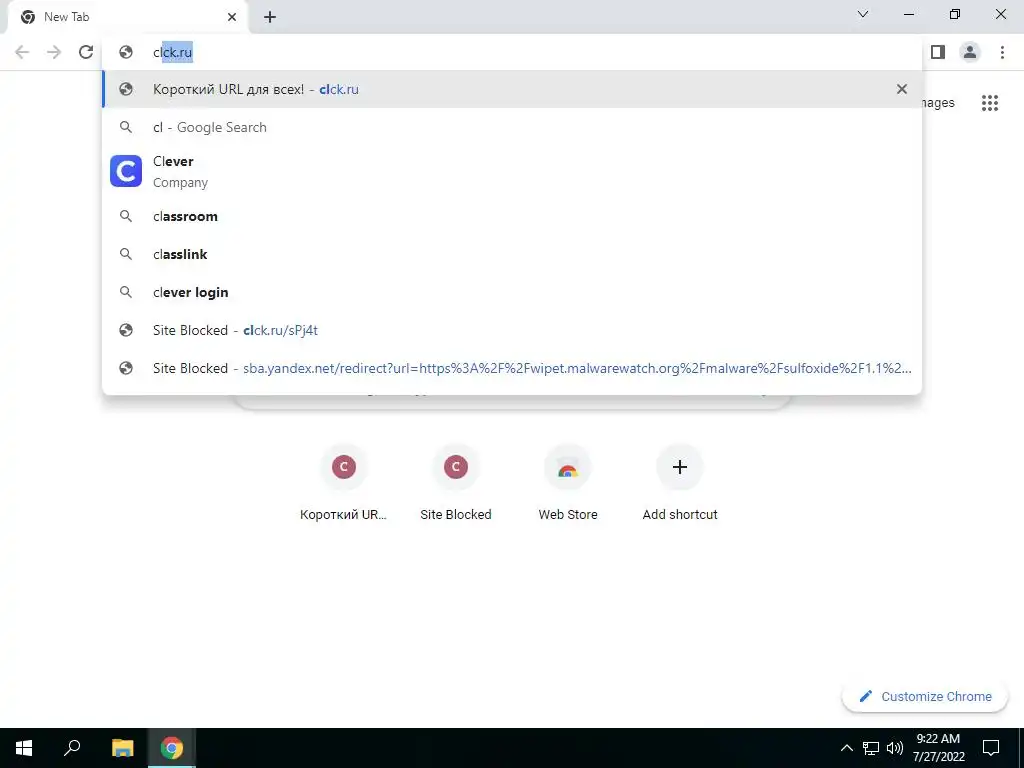
Task: Click magnifier icon beside clever login
Action: click(x=126, y=292)
